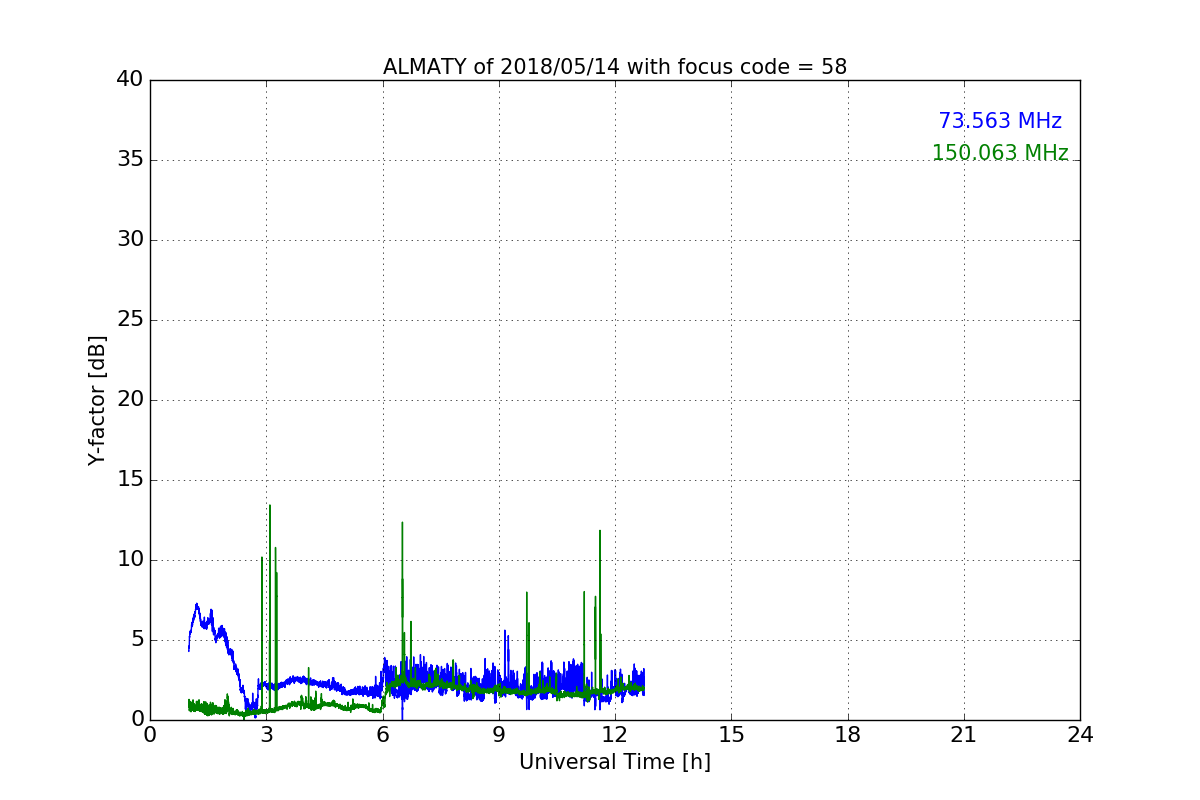Select the green 150.063 MHz legend label
The image size is (1200, 800).
1000,153
